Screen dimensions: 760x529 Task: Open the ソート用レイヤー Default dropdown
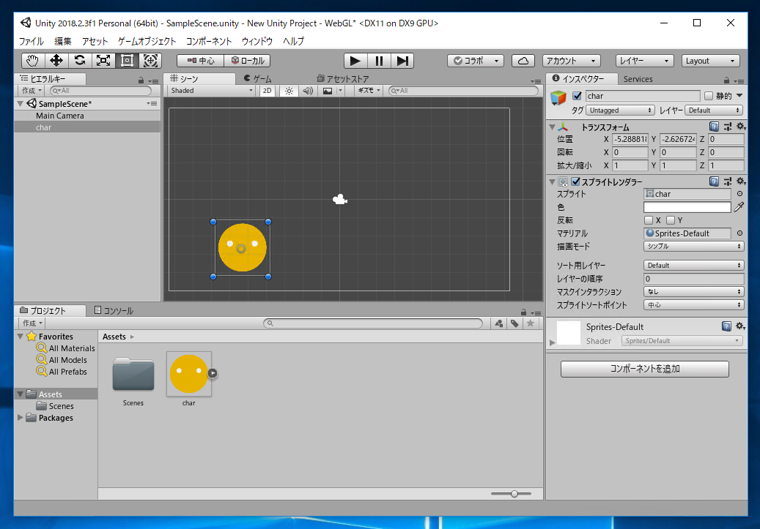click(694, 265)
